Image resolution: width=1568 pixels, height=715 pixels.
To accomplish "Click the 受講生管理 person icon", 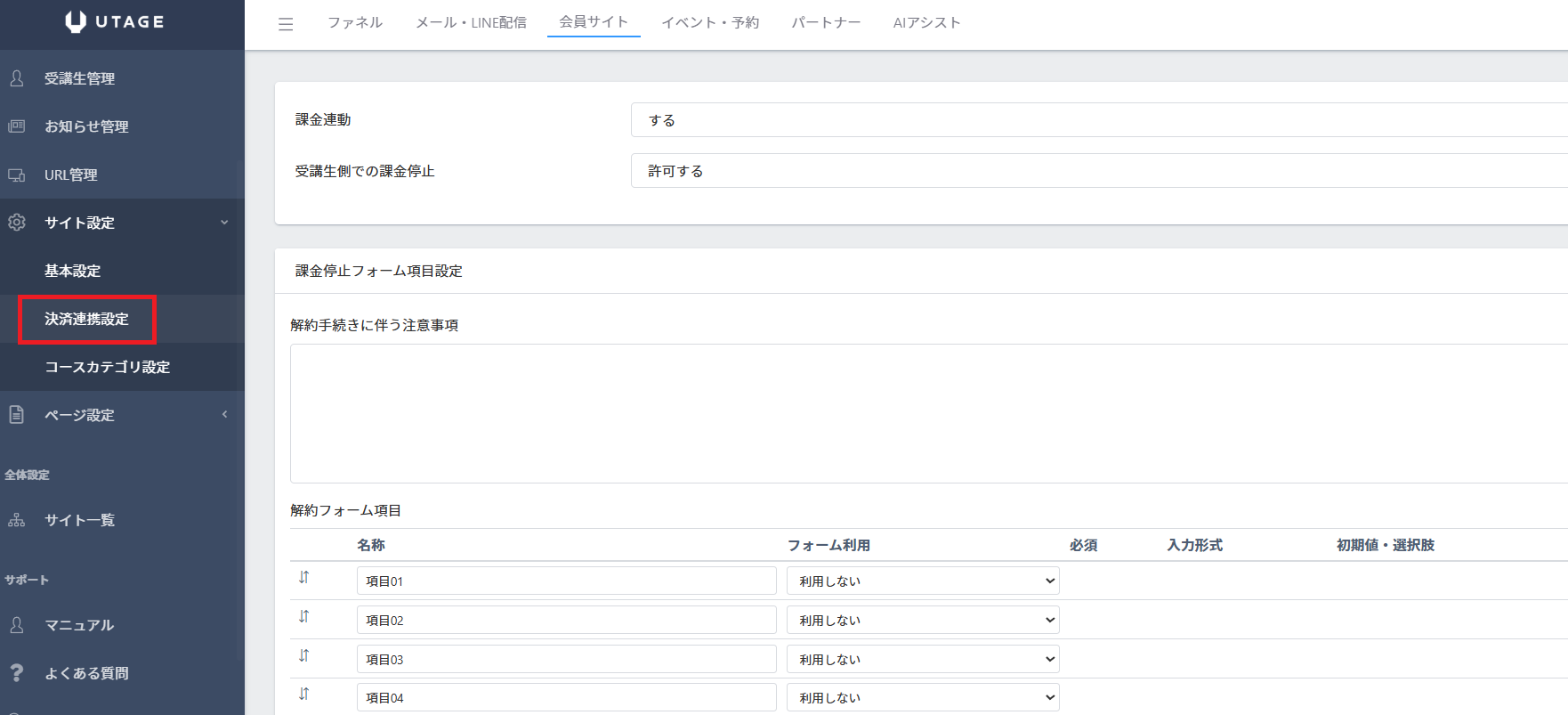I will (17, 78).
